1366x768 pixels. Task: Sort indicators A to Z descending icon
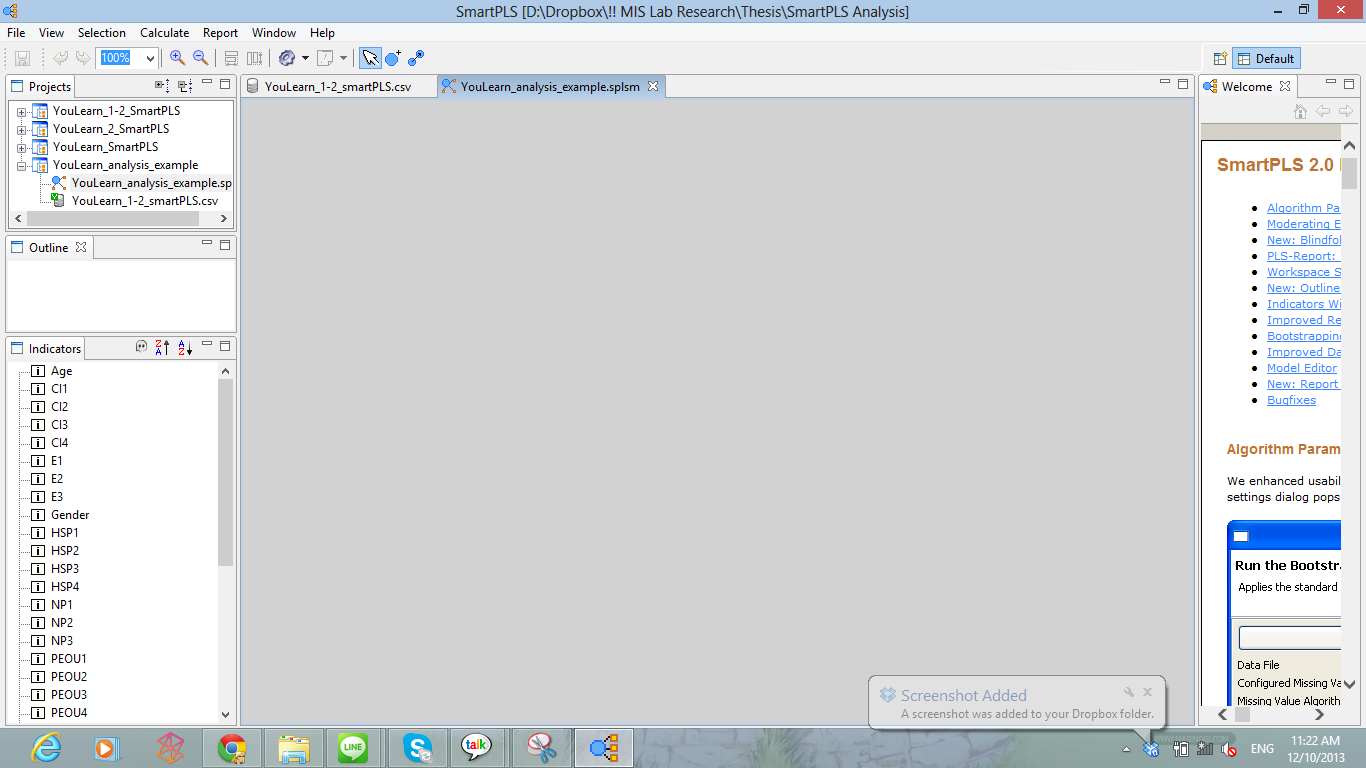click(x=185, y=347)
